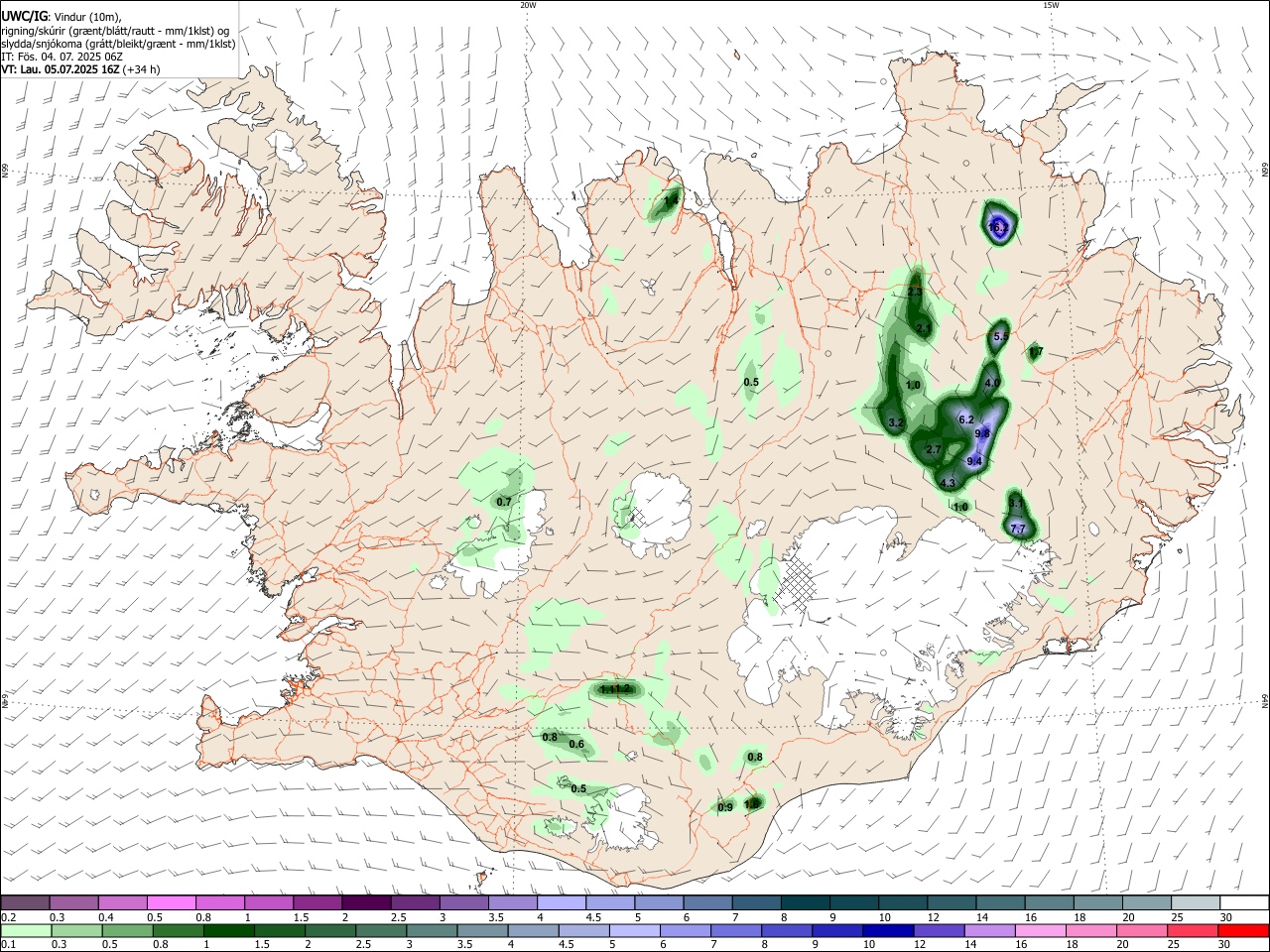Click the 9.8 precipitation value label

pyautogui.click(x=982, y=433)
